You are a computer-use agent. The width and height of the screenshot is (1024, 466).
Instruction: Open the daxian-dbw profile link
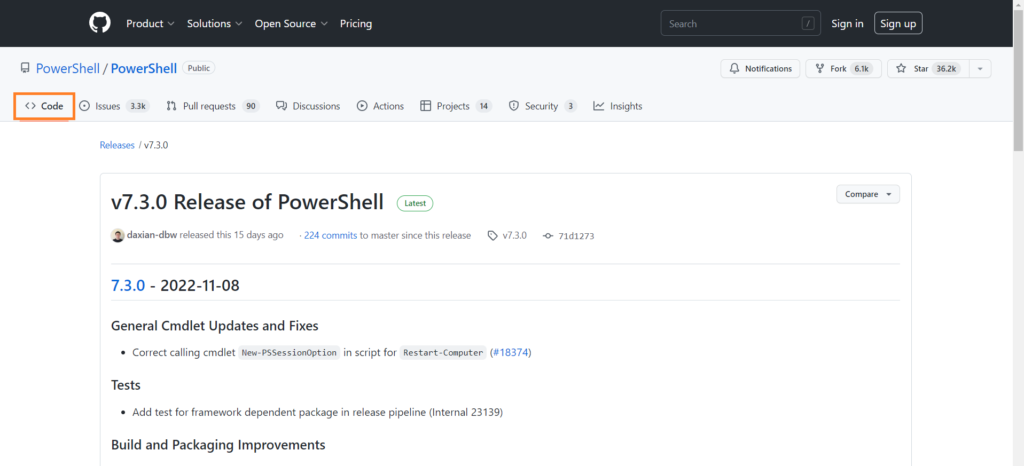click(x=152, y=235)
